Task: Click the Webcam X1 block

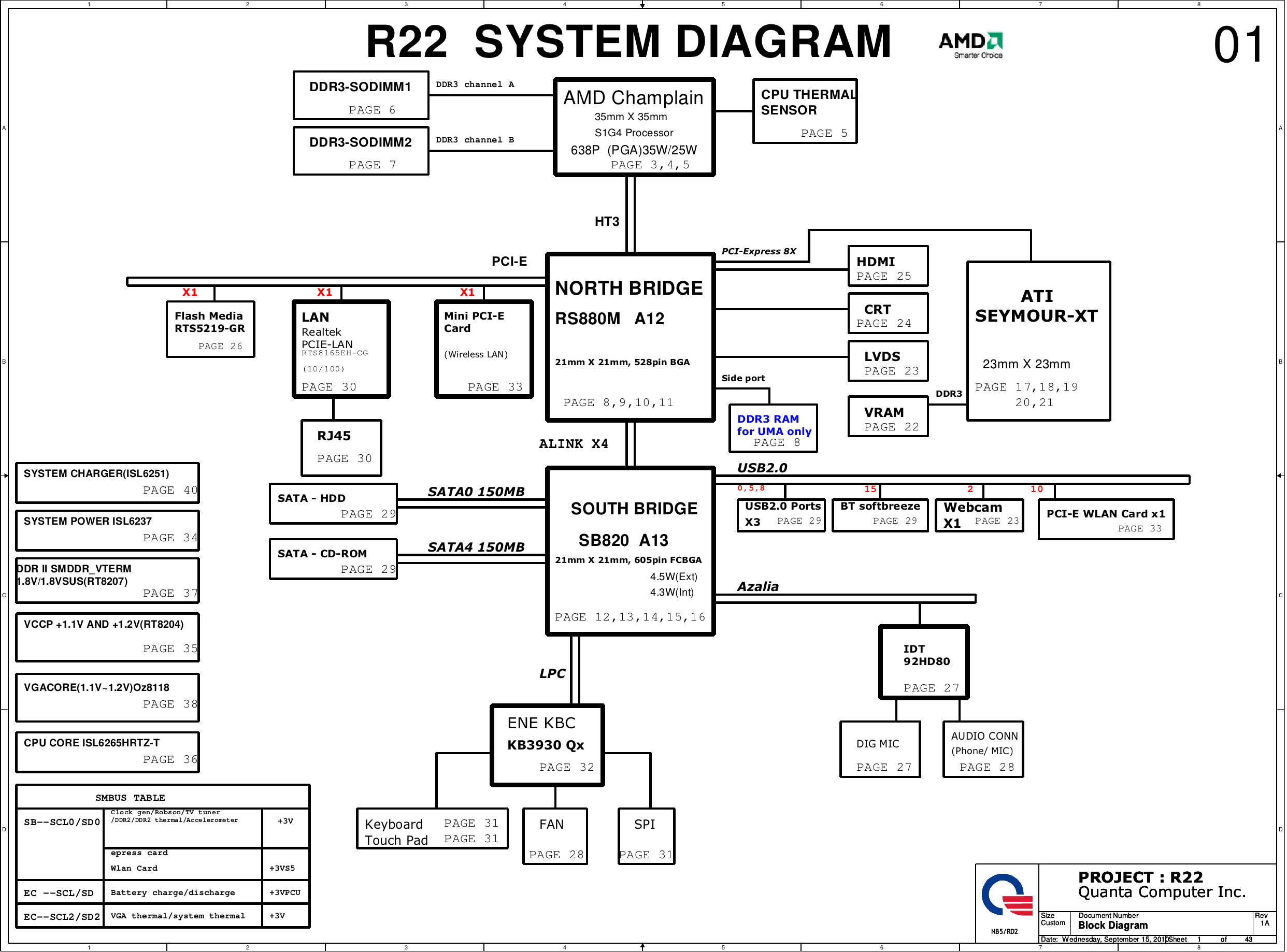Action: click(979, 515)
